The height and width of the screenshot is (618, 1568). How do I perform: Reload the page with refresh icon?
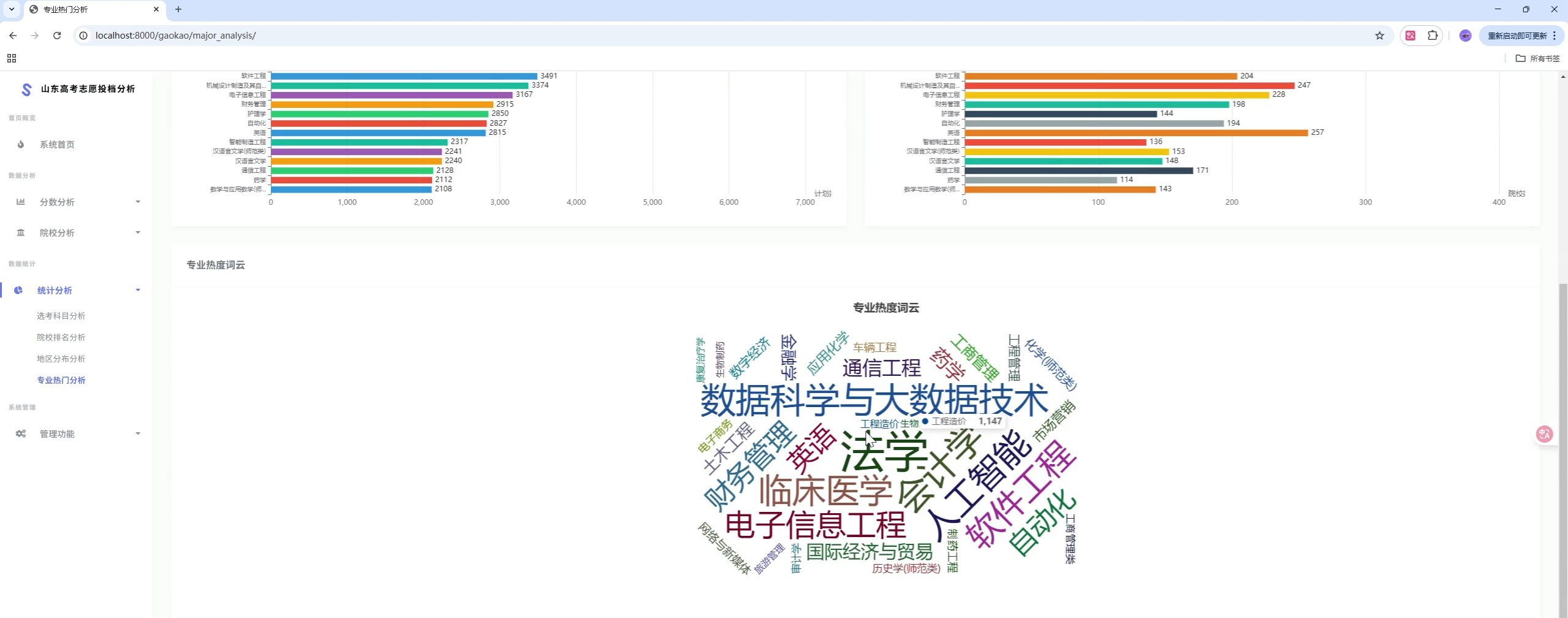[x=57, y=36]
